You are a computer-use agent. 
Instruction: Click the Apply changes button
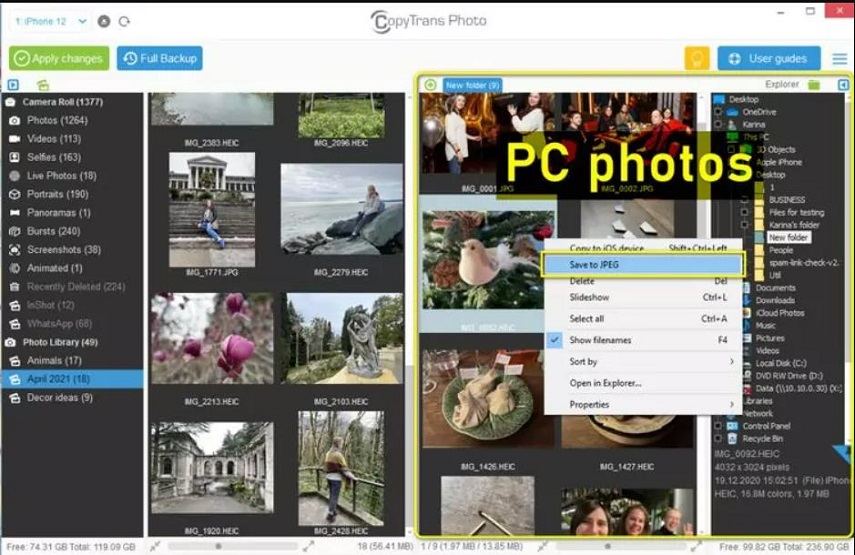pyautogui.click(x=59, y=59)
